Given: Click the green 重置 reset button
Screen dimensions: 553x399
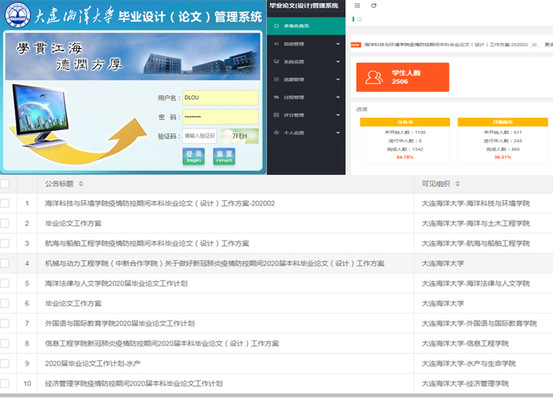Looking at the screenshot, I should coord(224,156).
